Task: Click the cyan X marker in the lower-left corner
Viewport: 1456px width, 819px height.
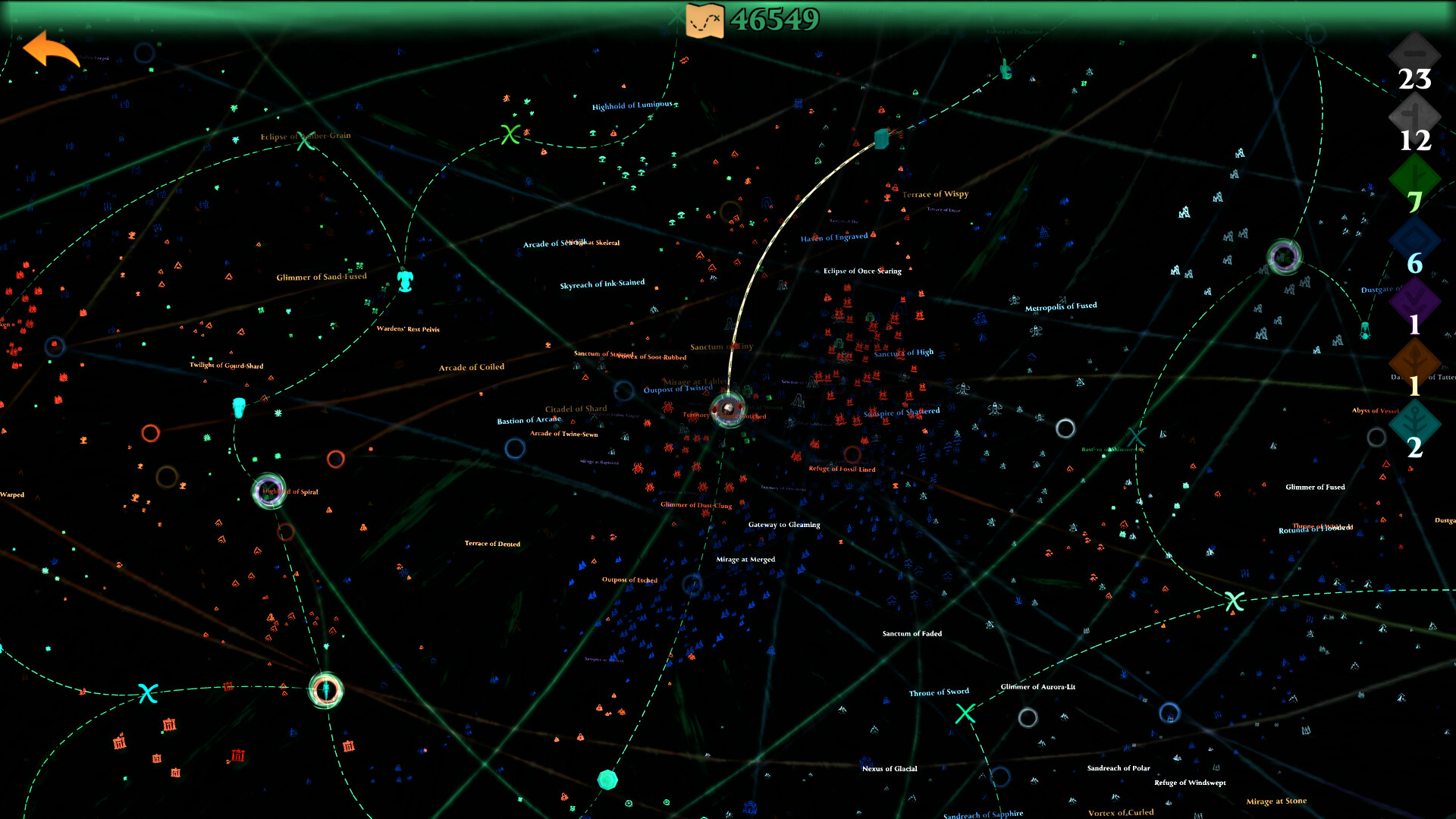Action: [x=149, y=692]
